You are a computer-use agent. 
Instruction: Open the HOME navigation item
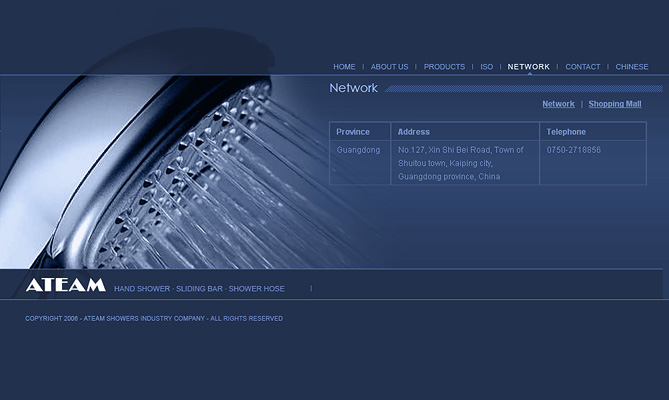344,67
